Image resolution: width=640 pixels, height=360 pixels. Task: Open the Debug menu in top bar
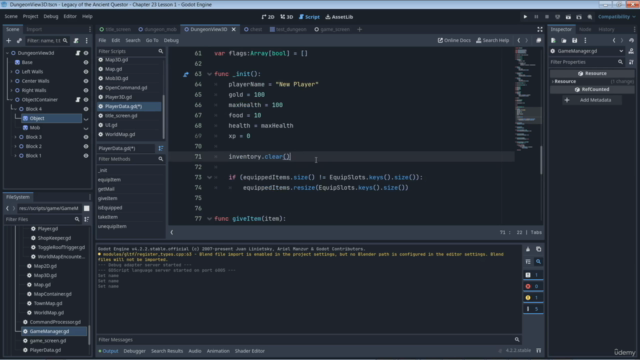click(51, 16)
